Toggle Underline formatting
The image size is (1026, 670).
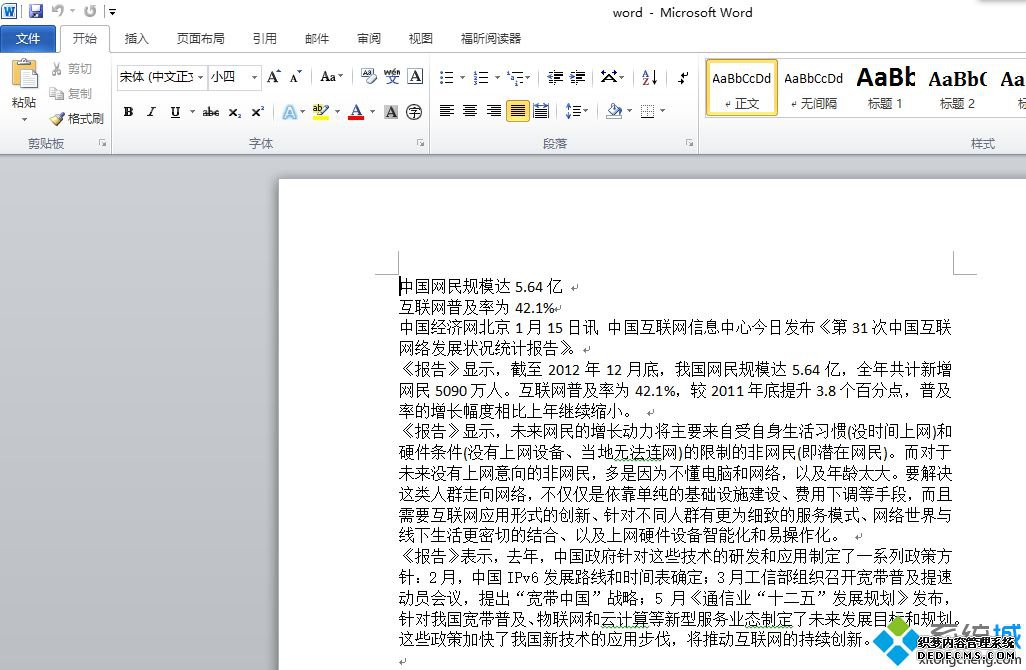point(175,112)
